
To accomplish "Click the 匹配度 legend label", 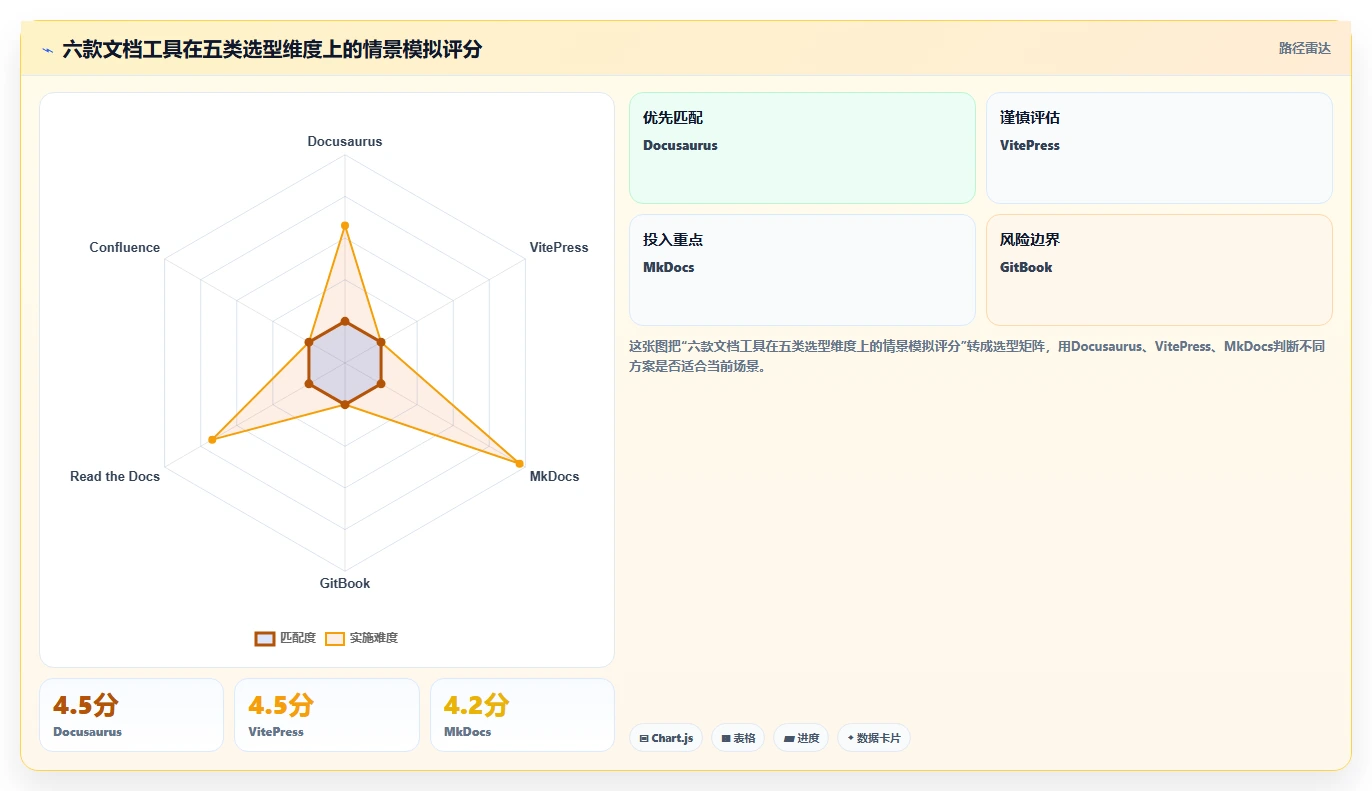I will [297, 638].
